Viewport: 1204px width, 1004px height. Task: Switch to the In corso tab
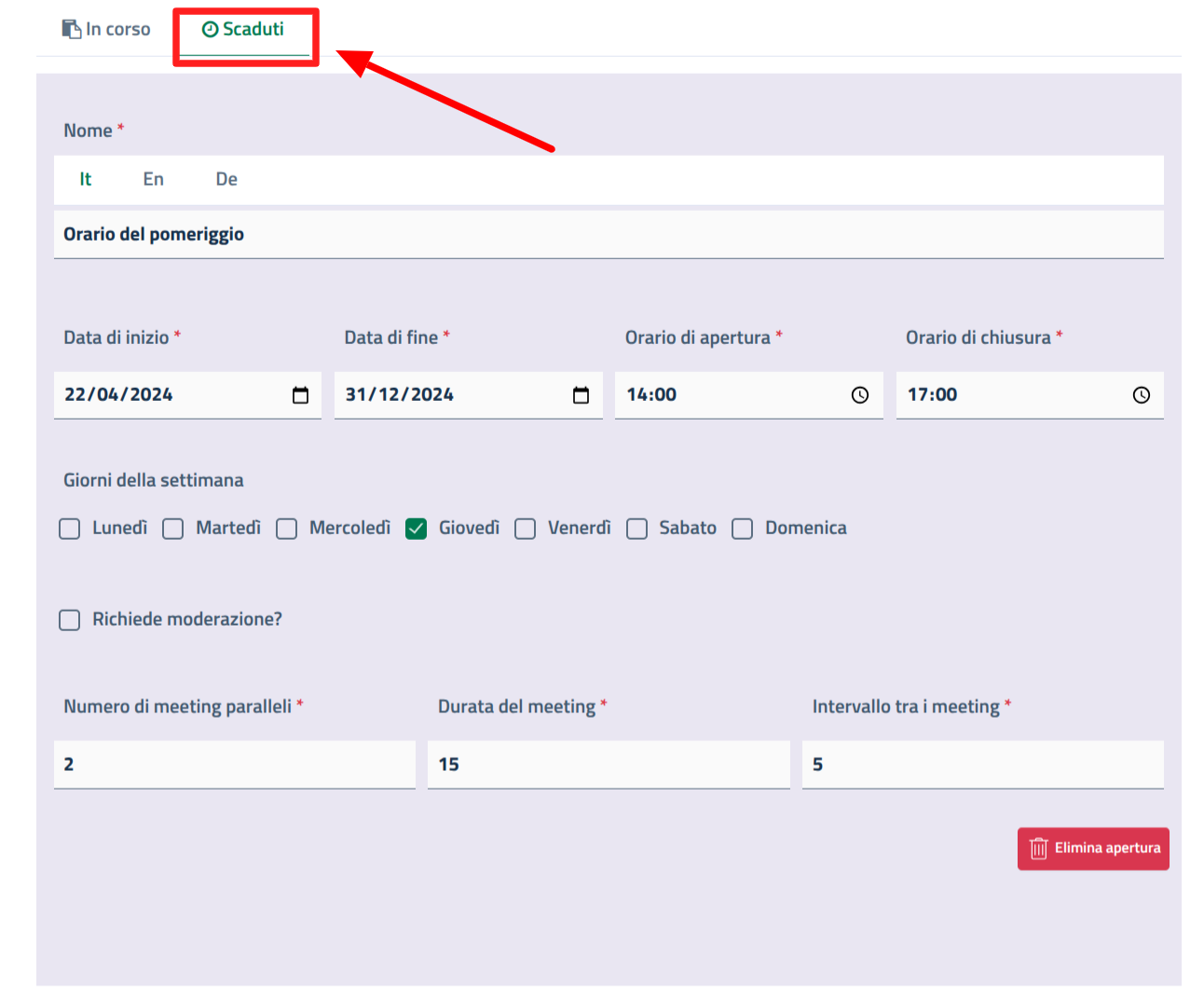coord(106,30)
